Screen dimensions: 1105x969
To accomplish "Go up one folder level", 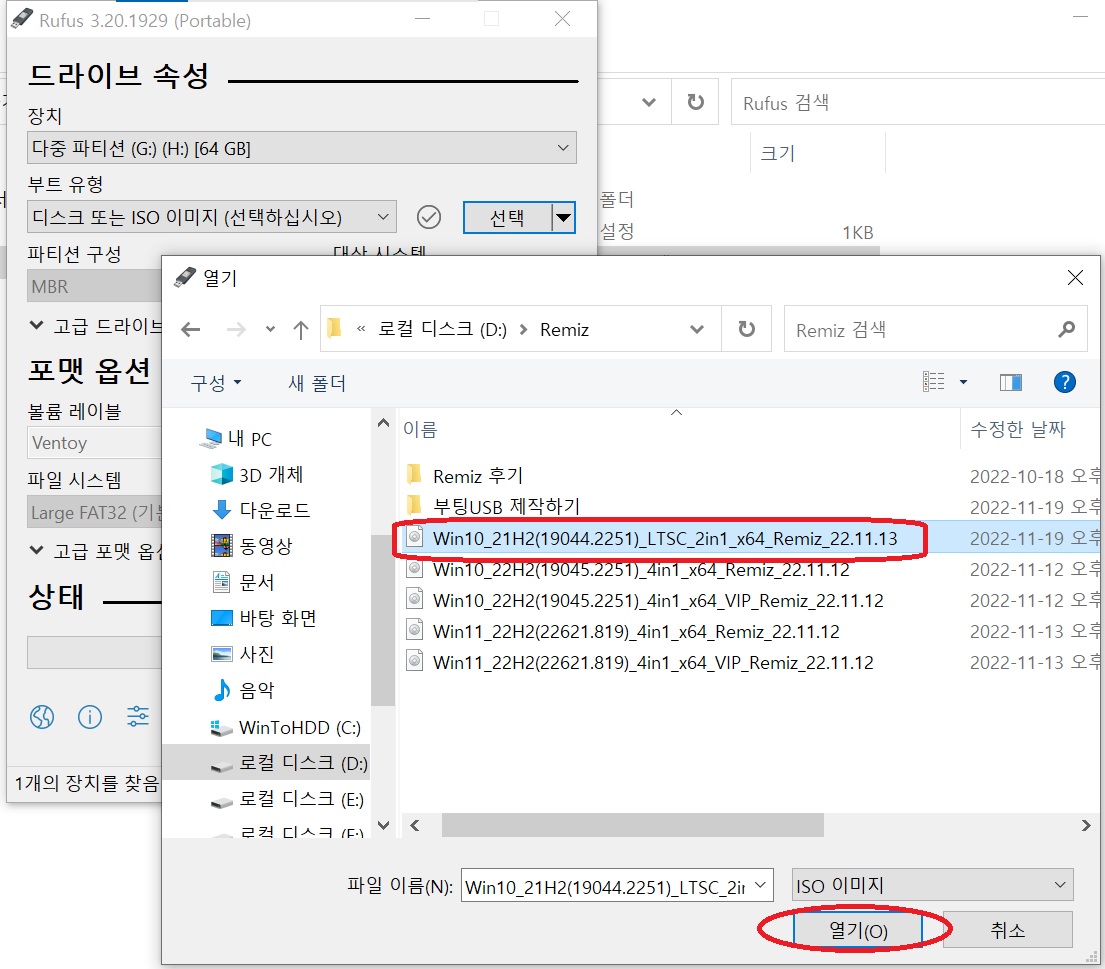I will [x=301, y=329].
